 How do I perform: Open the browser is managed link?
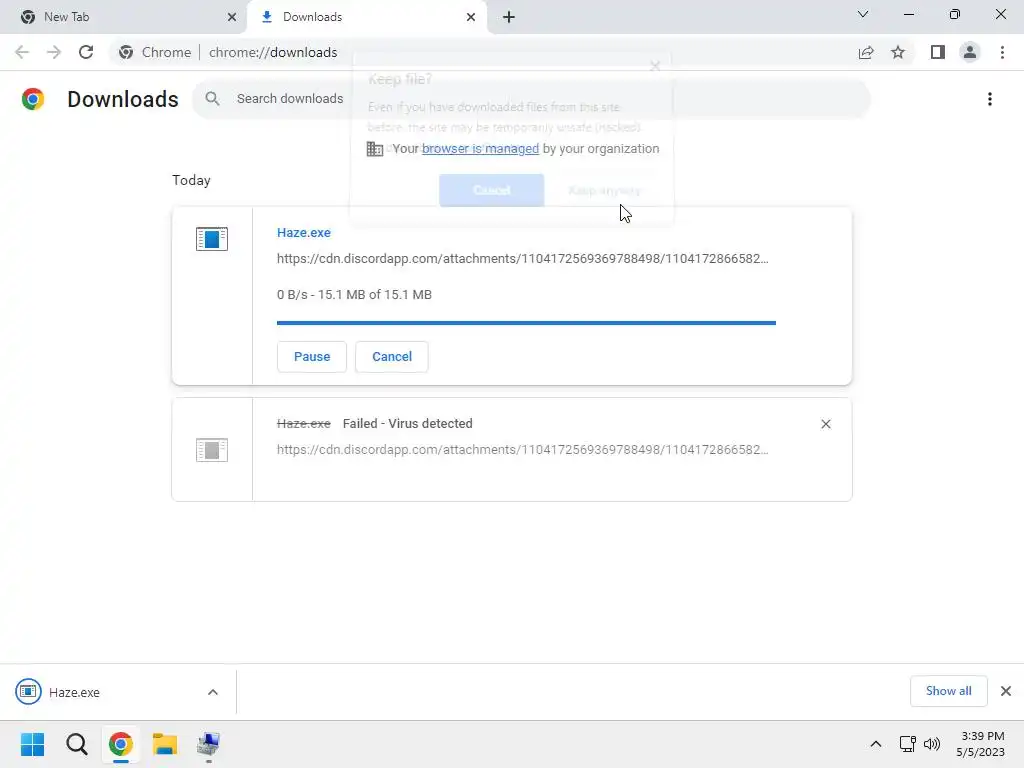[x=480, y=148]
